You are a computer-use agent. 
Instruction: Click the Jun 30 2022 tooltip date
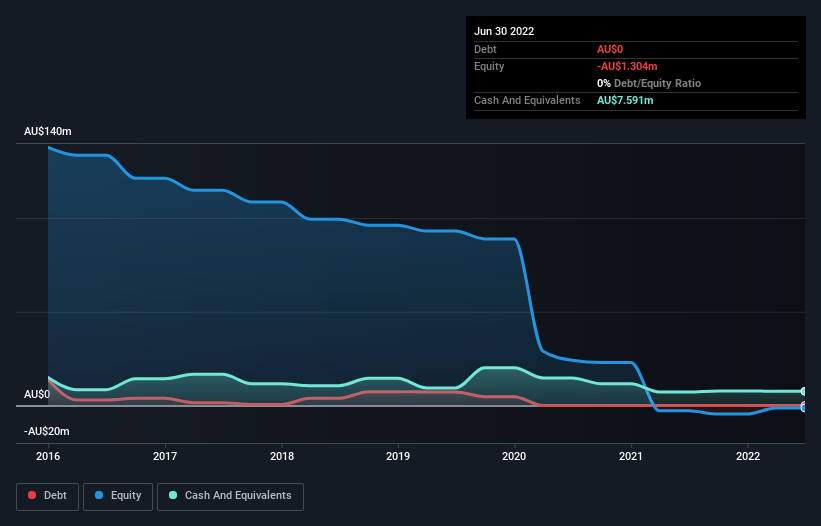(504, 31)
